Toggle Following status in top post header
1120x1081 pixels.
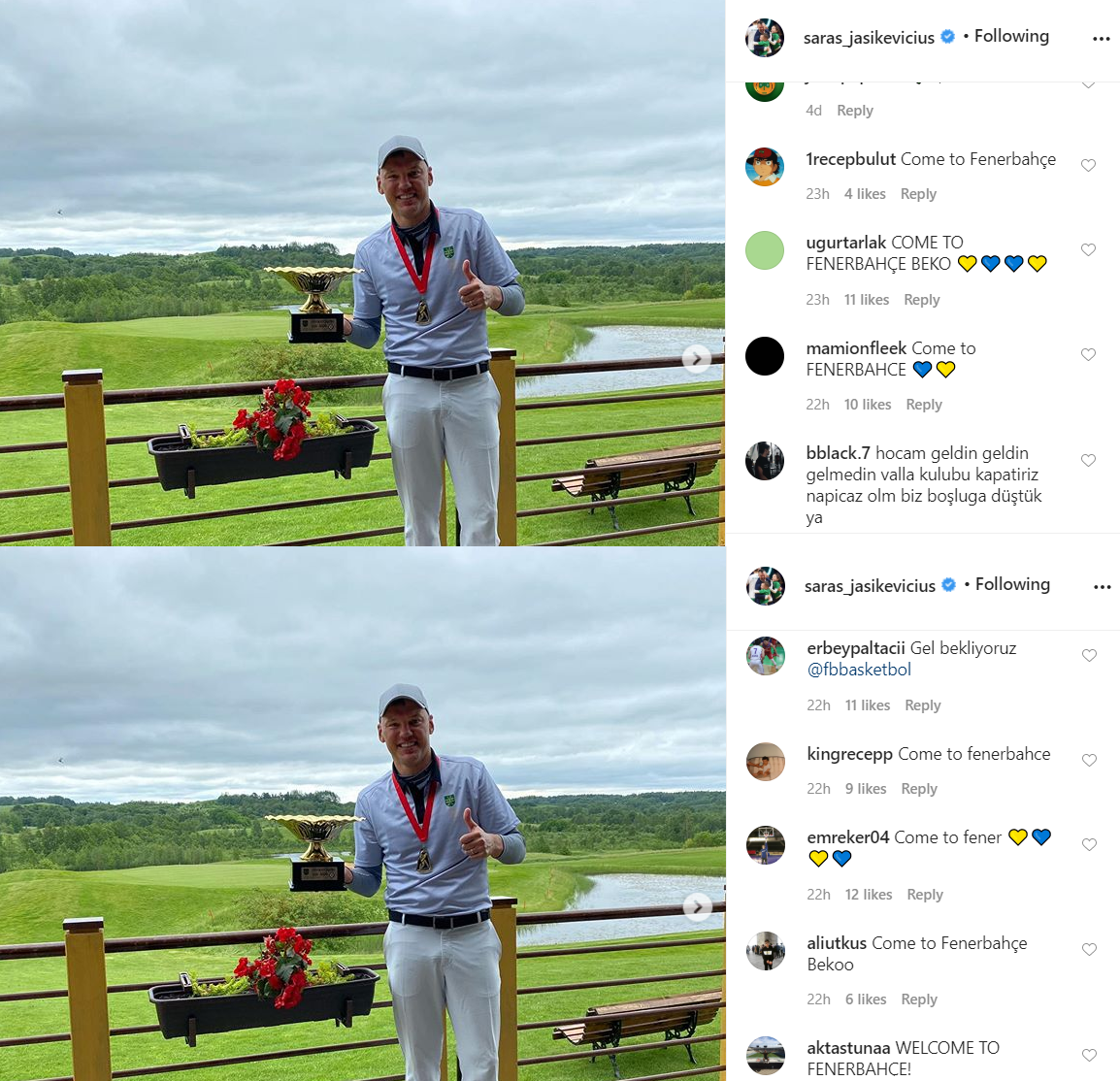click(1011, 37)
